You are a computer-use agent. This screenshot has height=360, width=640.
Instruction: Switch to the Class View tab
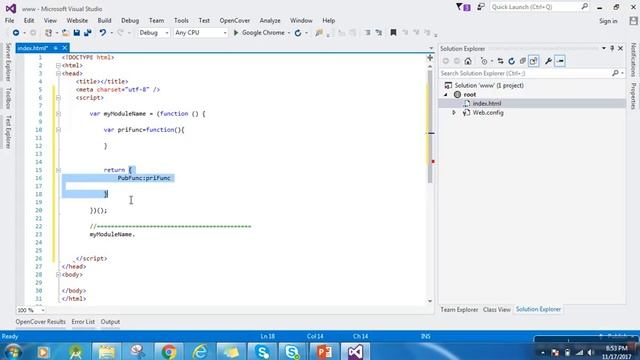pos(496,310)
